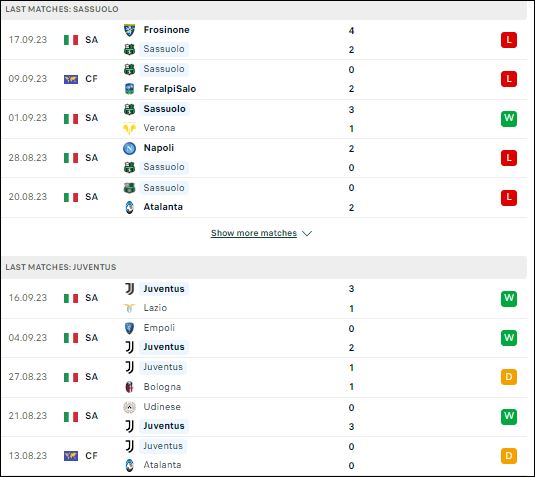The height and width of the screenshot is (477, 535).
Task: Open the Atalanta team name on 20.08.23
Action: point(163,207)
